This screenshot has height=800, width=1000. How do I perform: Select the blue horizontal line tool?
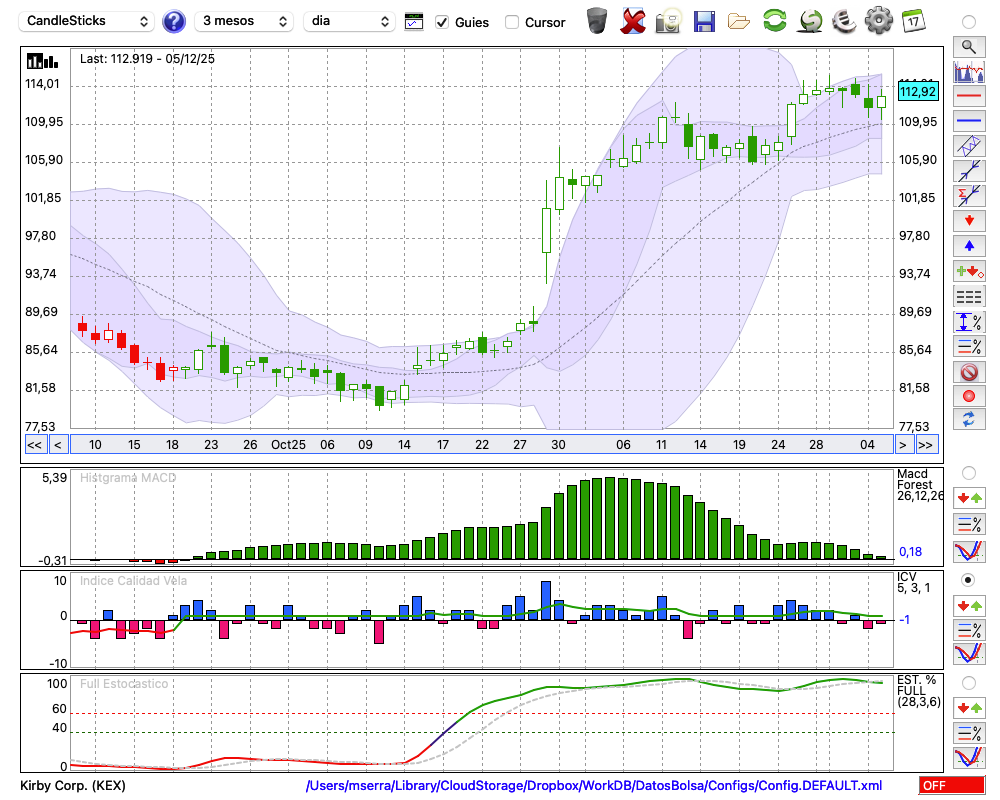[968, 121]
